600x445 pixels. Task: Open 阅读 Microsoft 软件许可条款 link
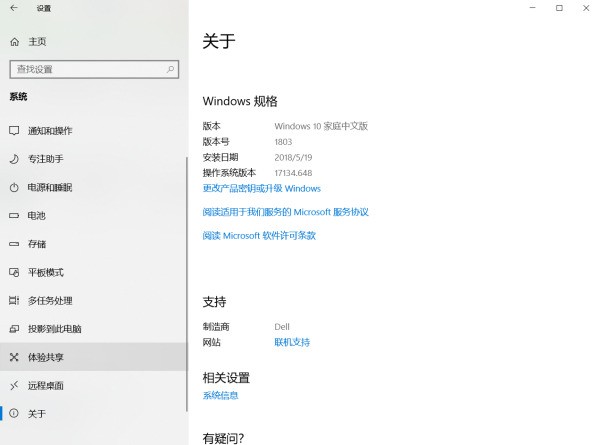point(259,236)
